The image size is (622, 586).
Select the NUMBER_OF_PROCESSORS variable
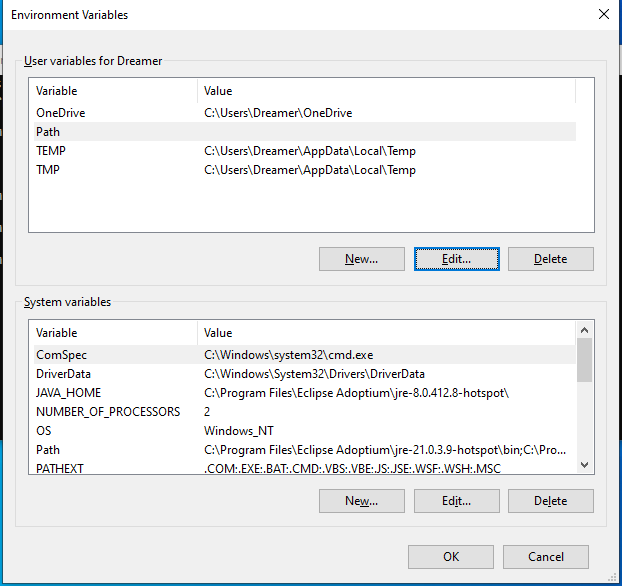pyautogui.click(x=305, y=412)
